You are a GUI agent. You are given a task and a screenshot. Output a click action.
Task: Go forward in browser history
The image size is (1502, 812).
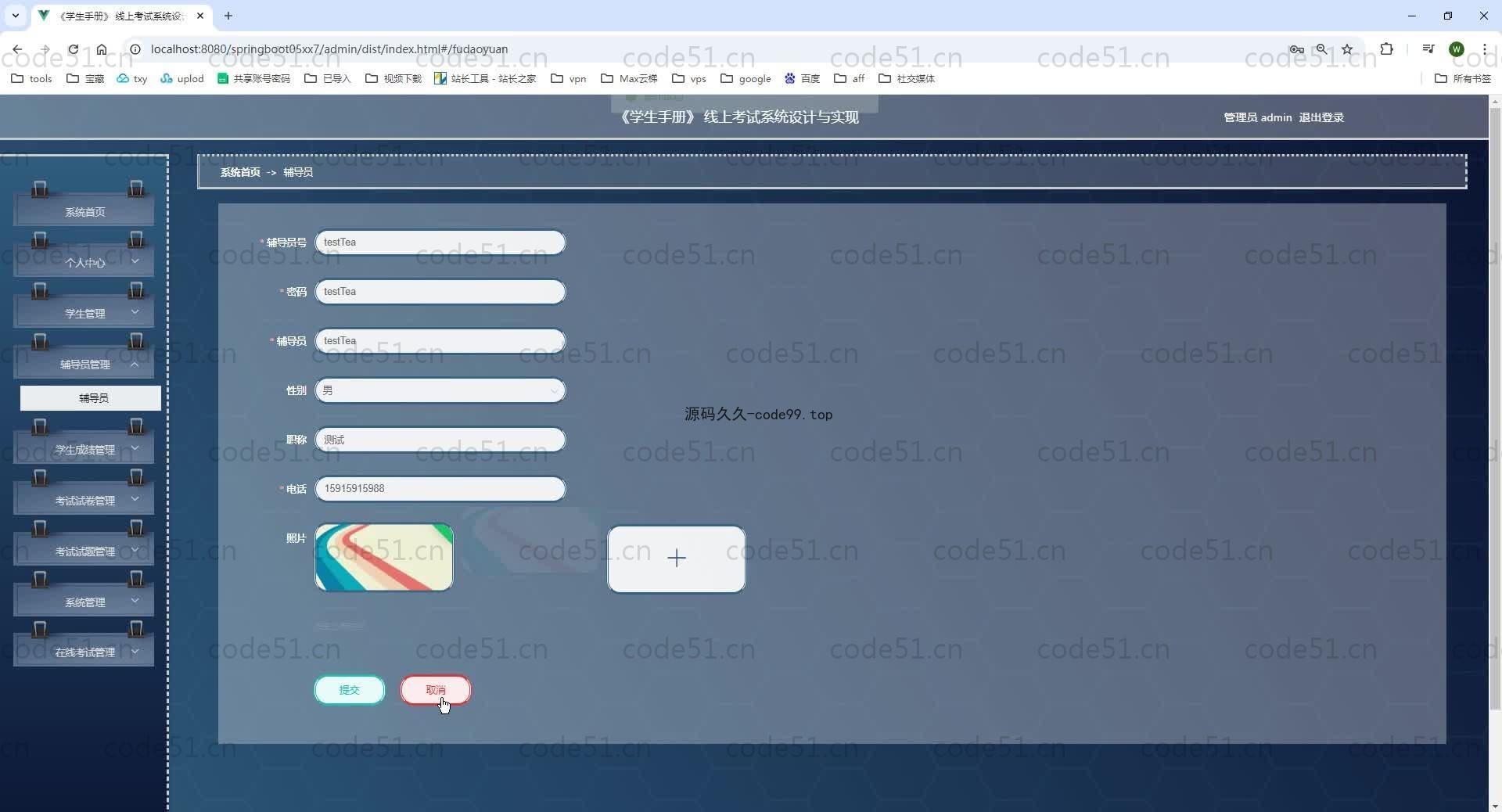pos(45,49)
